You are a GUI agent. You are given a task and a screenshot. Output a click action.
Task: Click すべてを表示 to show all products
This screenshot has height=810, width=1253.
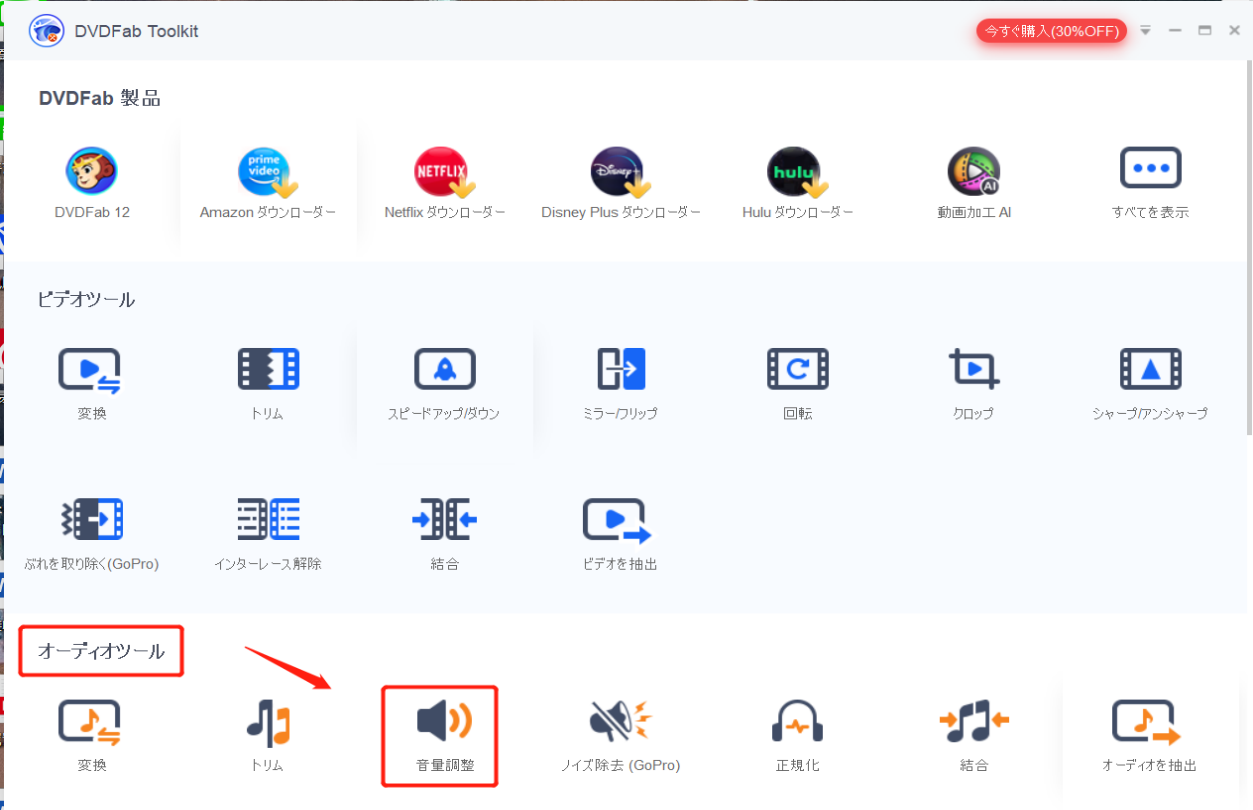[x=1150, y=170]
